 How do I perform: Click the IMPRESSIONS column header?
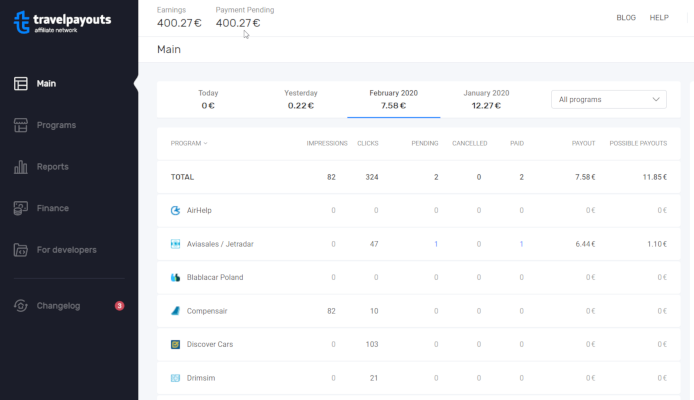pyautogui.click(x=327, y=143)
